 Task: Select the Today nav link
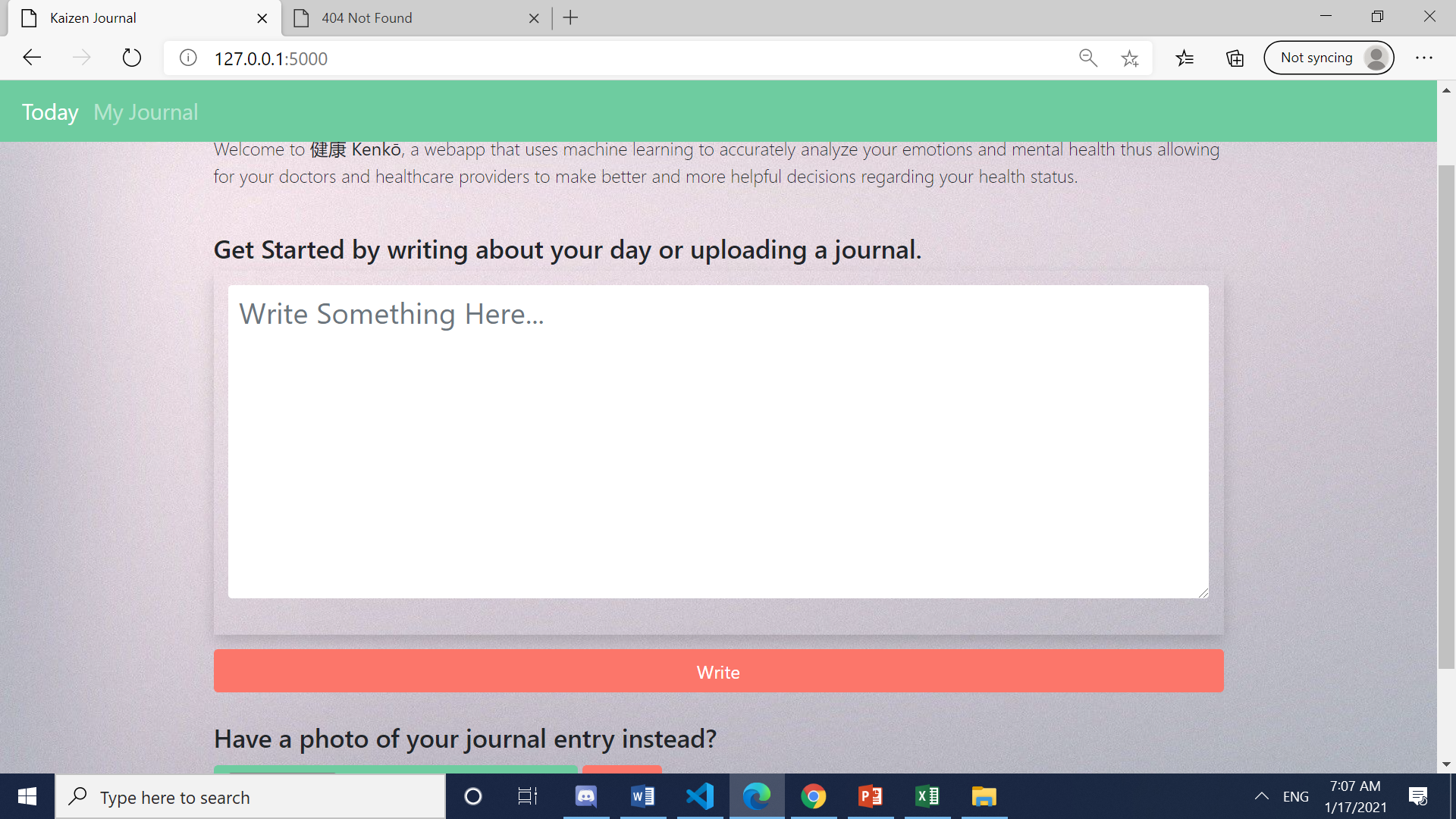pos(50,112)
